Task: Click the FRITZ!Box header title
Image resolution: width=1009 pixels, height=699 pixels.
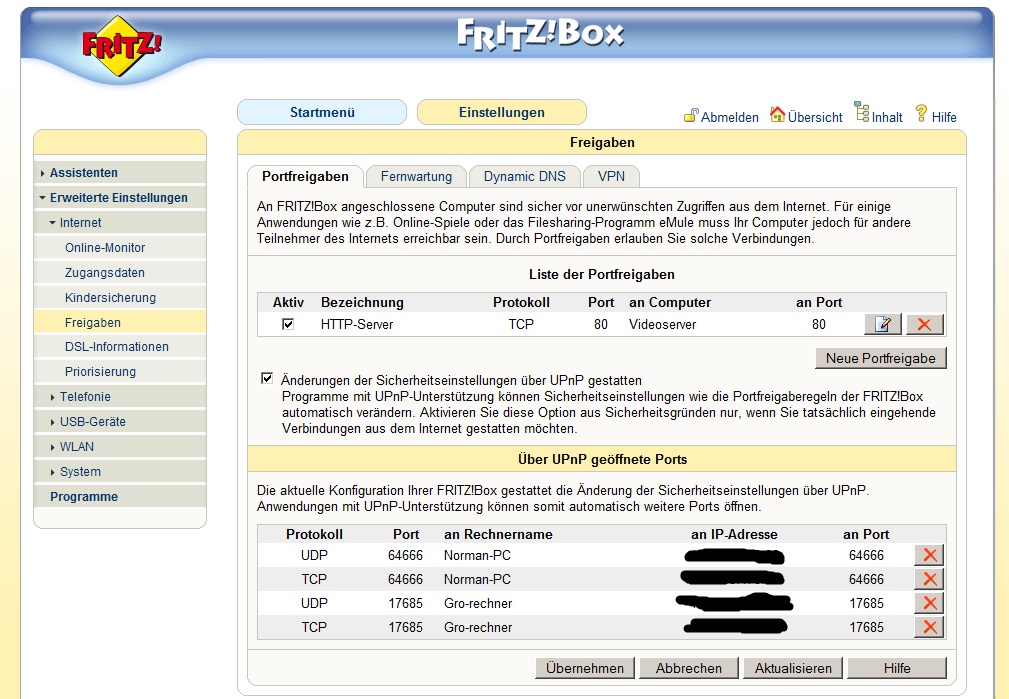Action: [541, 34]
